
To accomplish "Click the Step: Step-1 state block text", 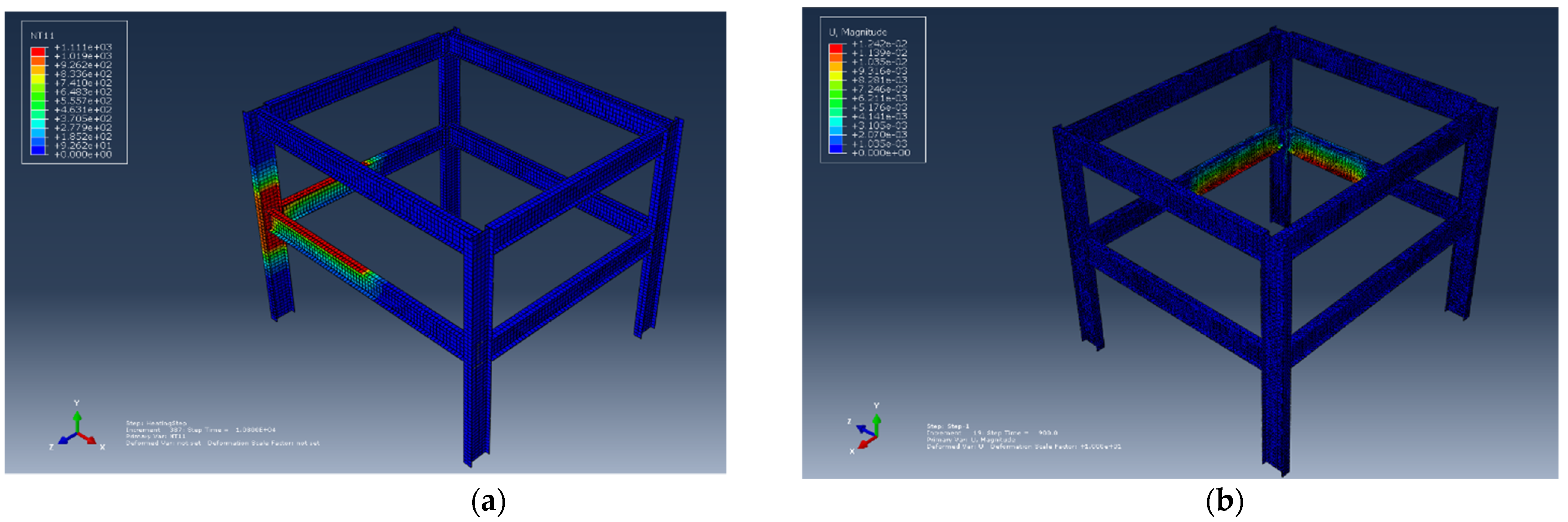I will click(948, 426).
